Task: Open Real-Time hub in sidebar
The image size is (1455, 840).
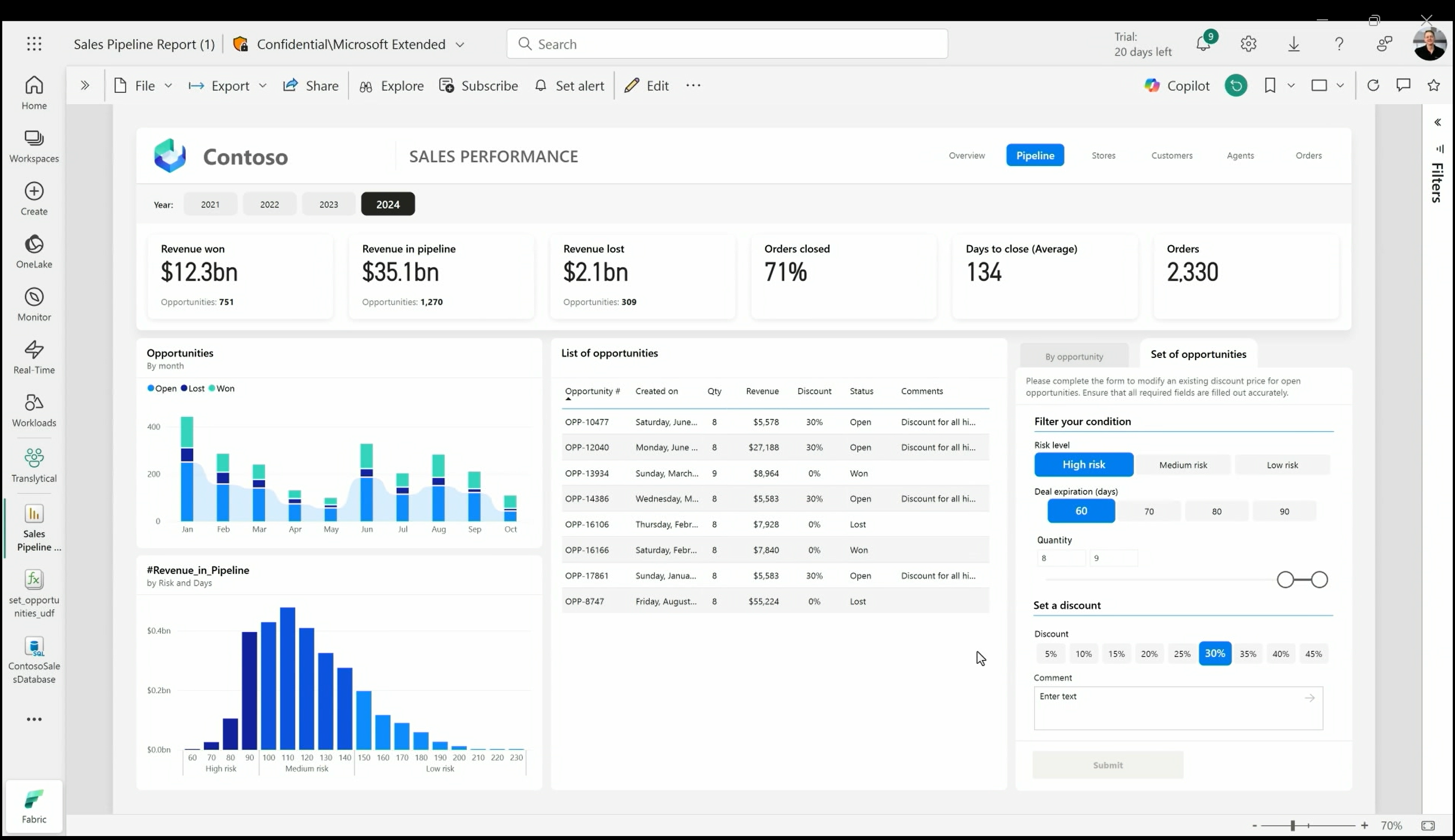Action: pyautogui.click(x=34, y=357)
